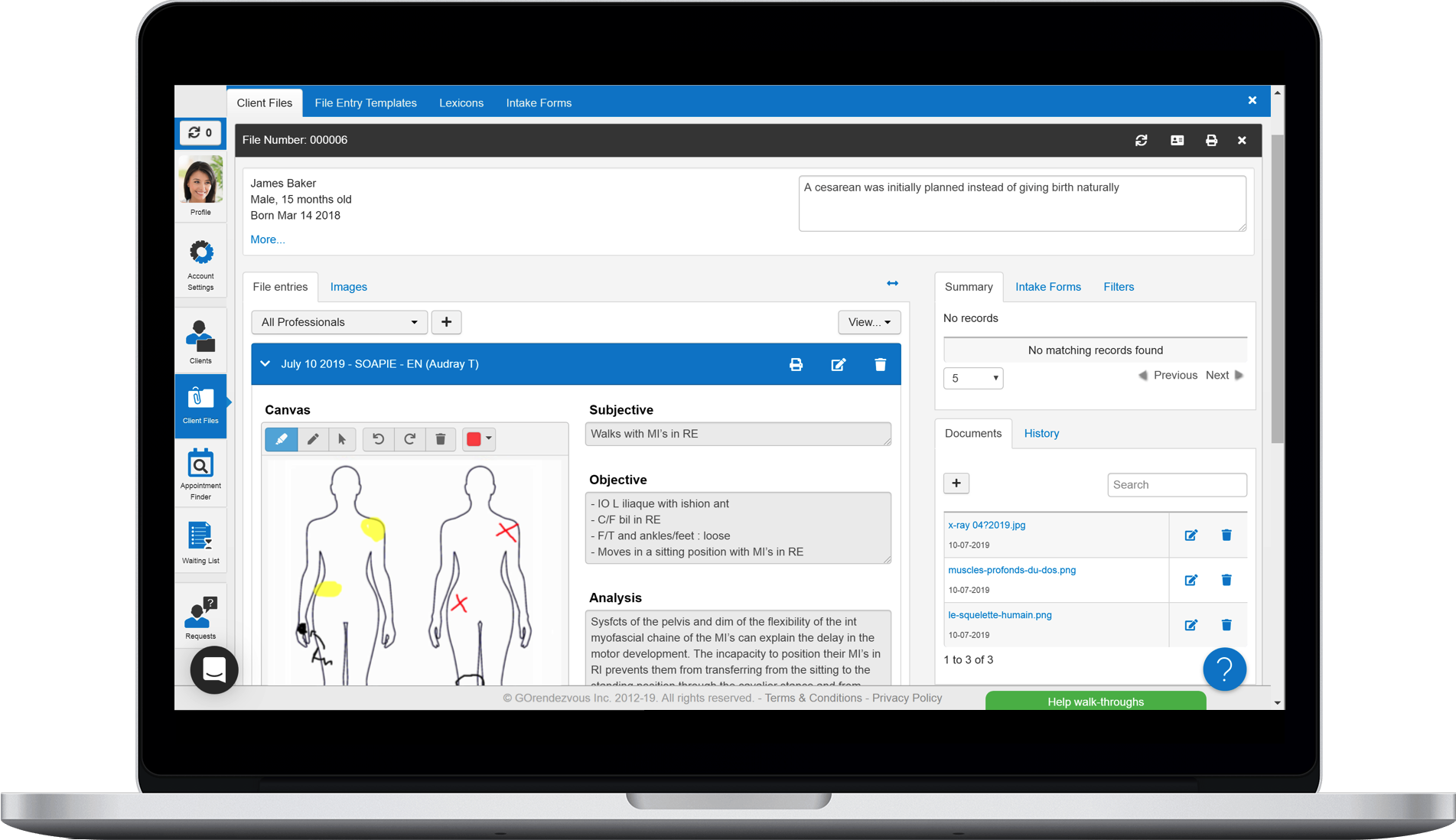Viewport: 1456px width, 840px height.
Task: Open the Appointment Finder icon
Action: pos(200,464)
